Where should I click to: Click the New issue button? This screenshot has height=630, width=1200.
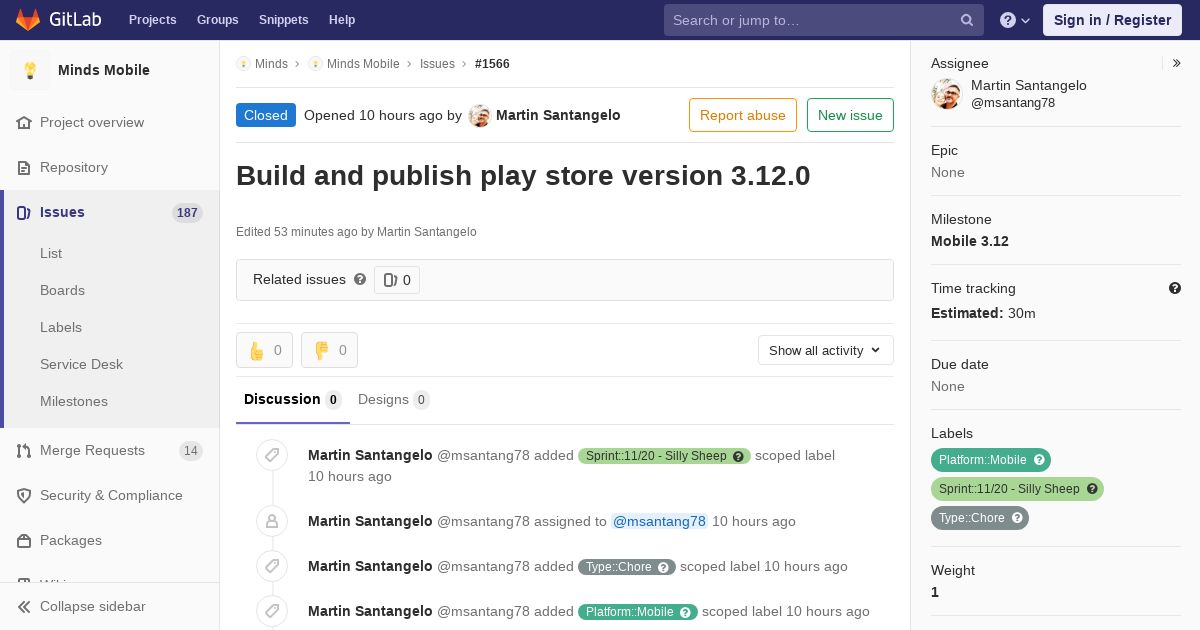pos(850,115)
